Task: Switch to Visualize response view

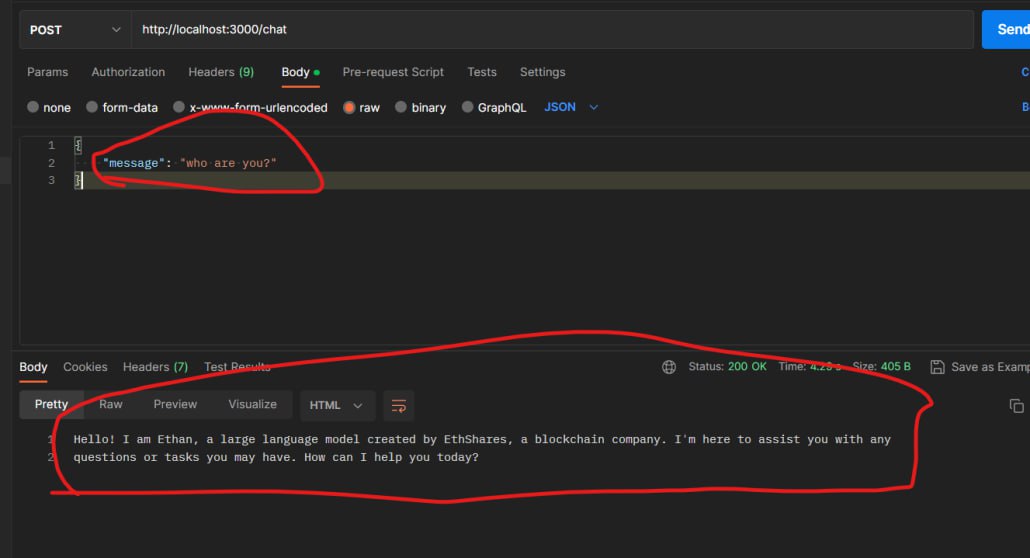Action: (x=253, y=405)
